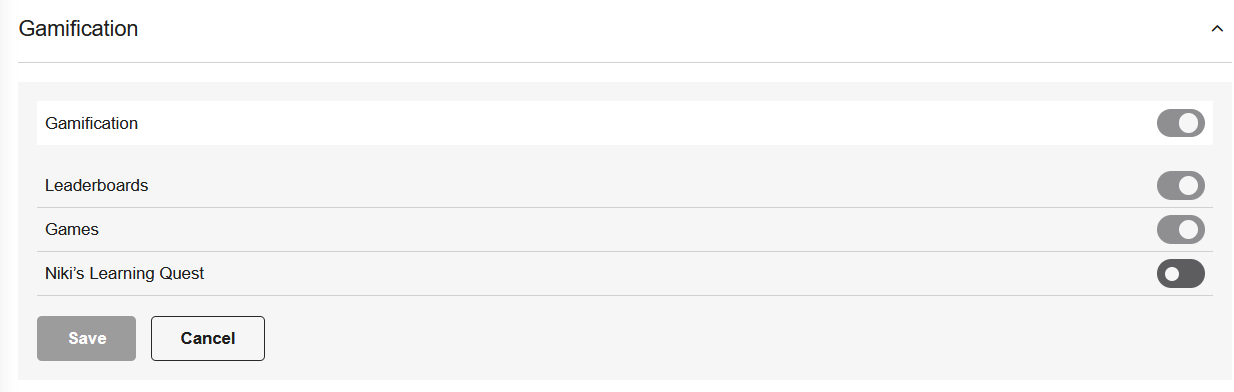
Task: Click the knob on the master Gamification switch
Action: tap(1189, 123)
